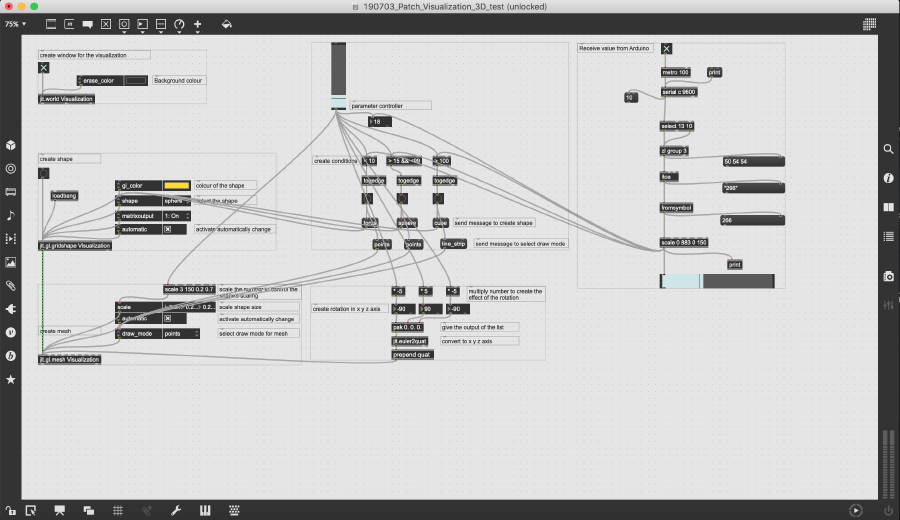
Task: Open the Objects browser in left sidebar
Action: [x=11, y=145]
